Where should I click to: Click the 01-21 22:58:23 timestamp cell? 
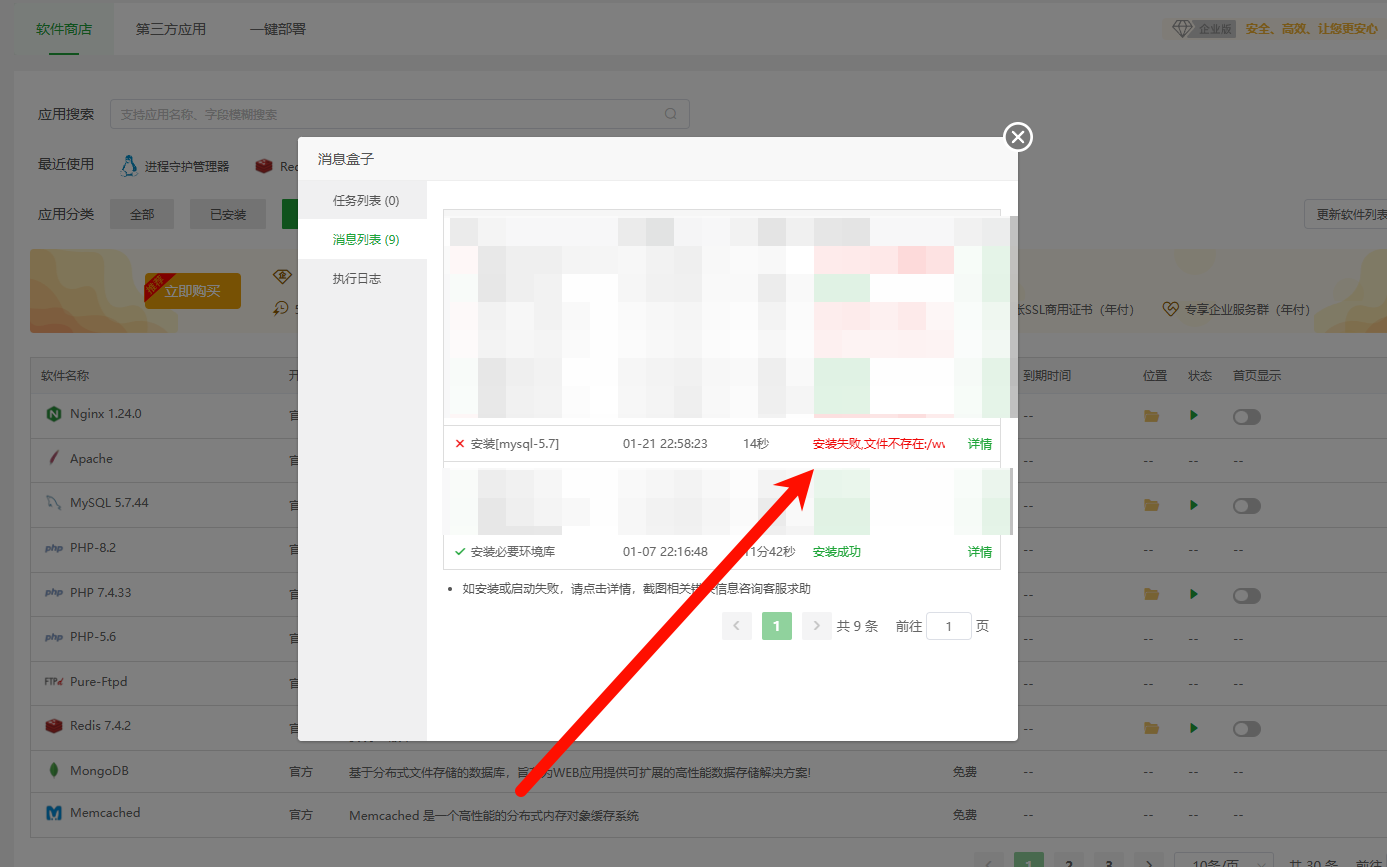[665, 443]
